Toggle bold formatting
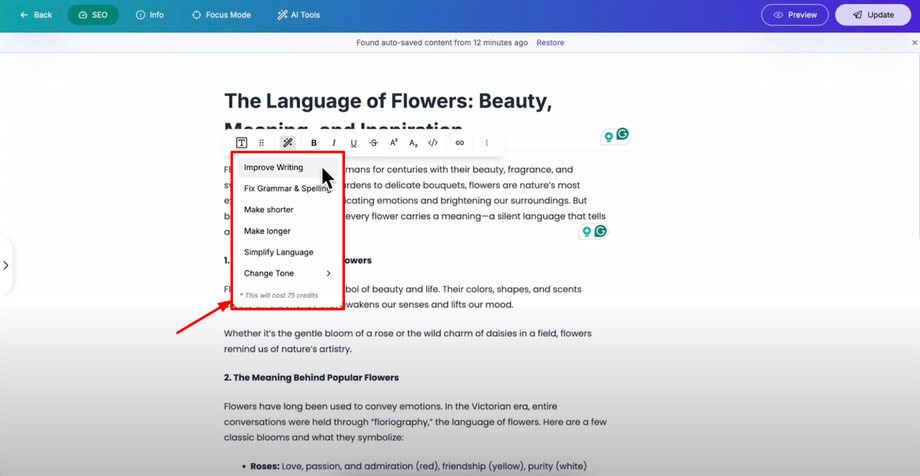This screenshot has width=920, height=476. [x=314, y=143]
